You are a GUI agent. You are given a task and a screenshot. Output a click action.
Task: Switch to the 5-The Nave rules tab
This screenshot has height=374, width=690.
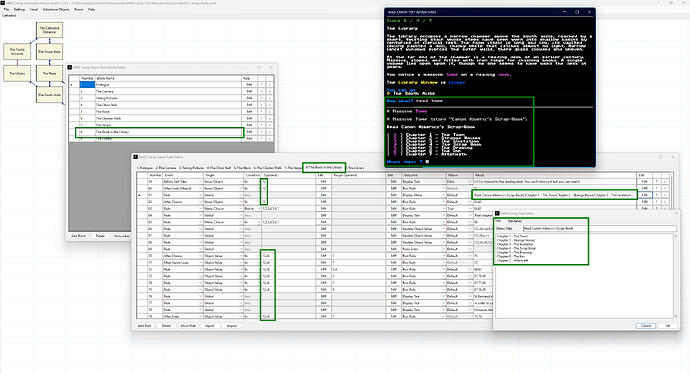(242, 168)
